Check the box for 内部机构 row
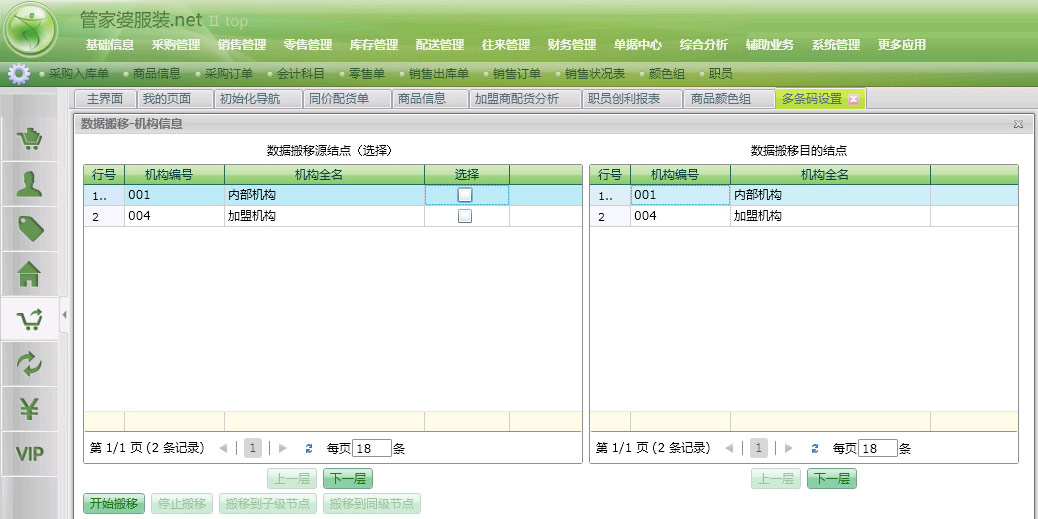The width and height of the screenshot is (1038, 519). pyautogui.click(x=465, y=195)
